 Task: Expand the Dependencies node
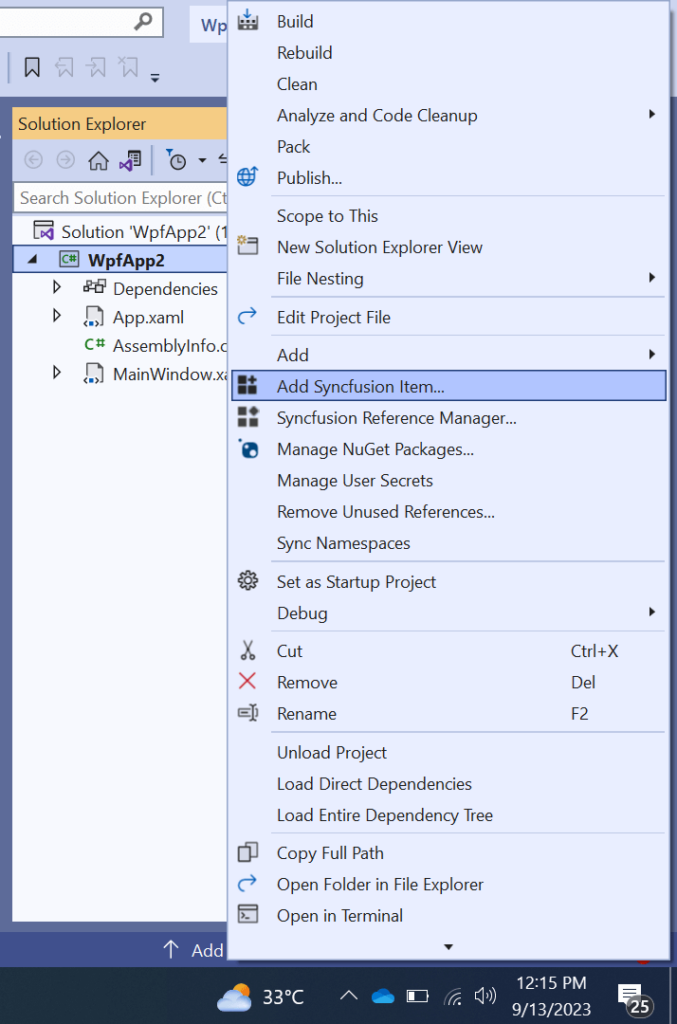pos(57,288)
